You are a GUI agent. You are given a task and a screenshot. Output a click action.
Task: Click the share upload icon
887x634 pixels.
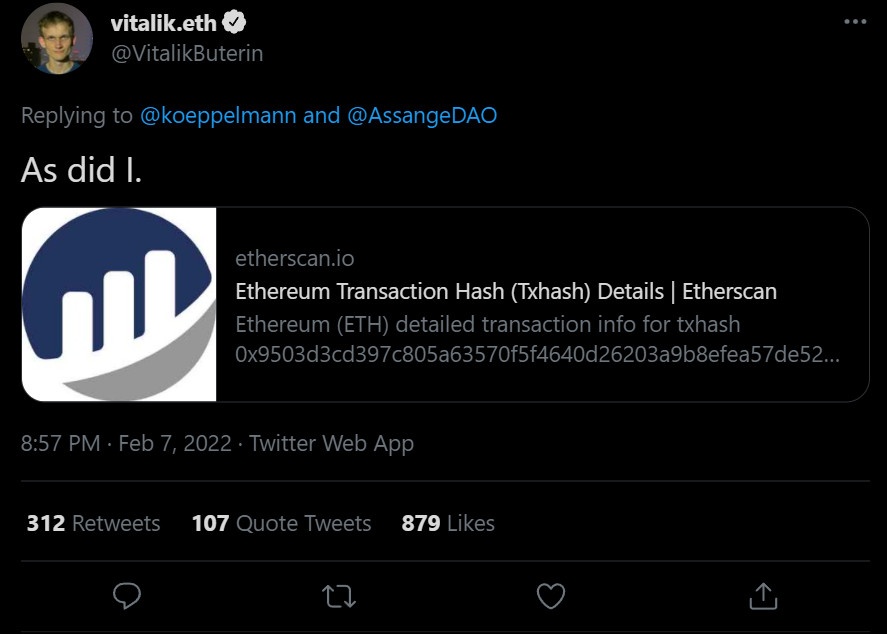click(x=763, y=596)
